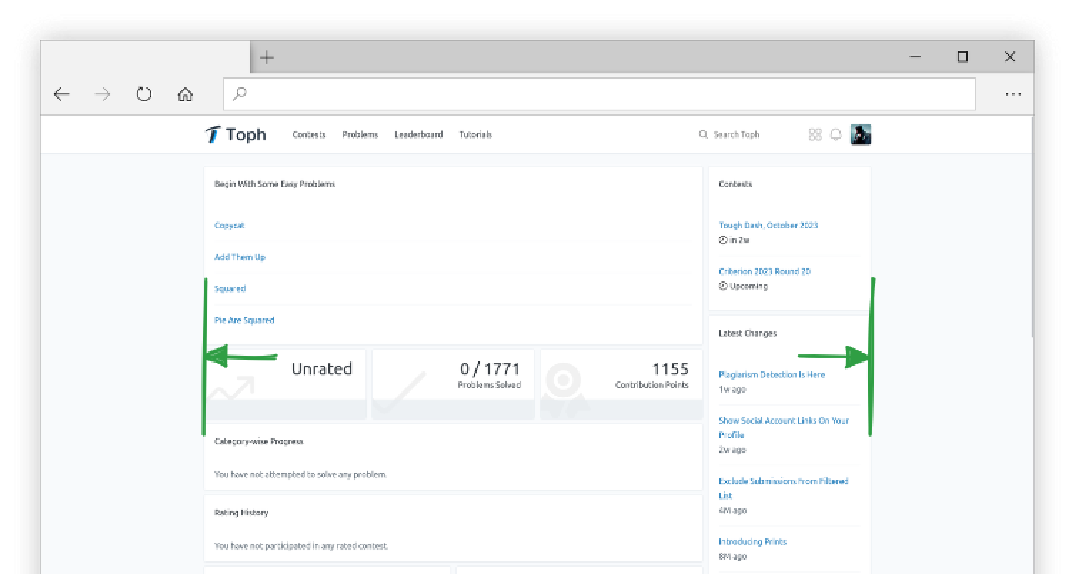1072x574 pixels.
Task: Open the browser three-dots menu
Action: (x=1013, y=94)
